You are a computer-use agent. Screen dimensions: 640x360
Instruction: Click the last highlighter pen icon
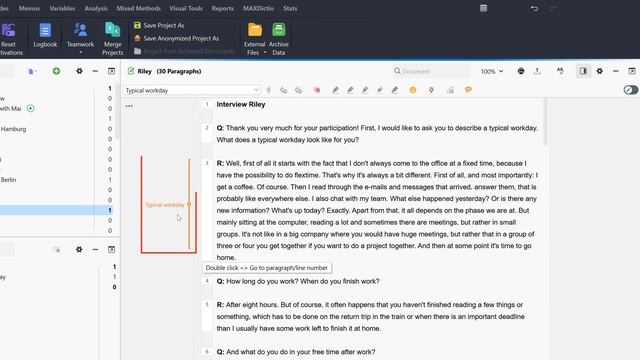394,90
